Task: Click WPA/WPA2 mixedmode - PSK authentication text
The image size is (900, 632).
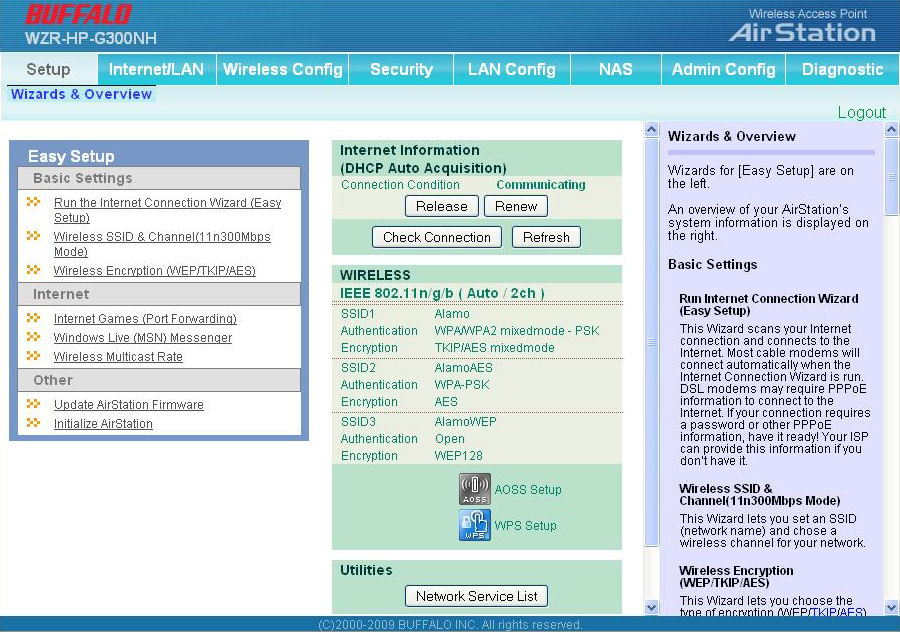Action: (517, 331)
